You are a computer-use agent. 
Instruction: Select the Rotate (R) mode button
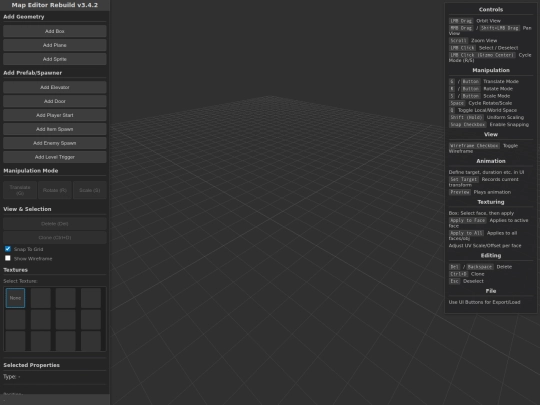(55, 190)
